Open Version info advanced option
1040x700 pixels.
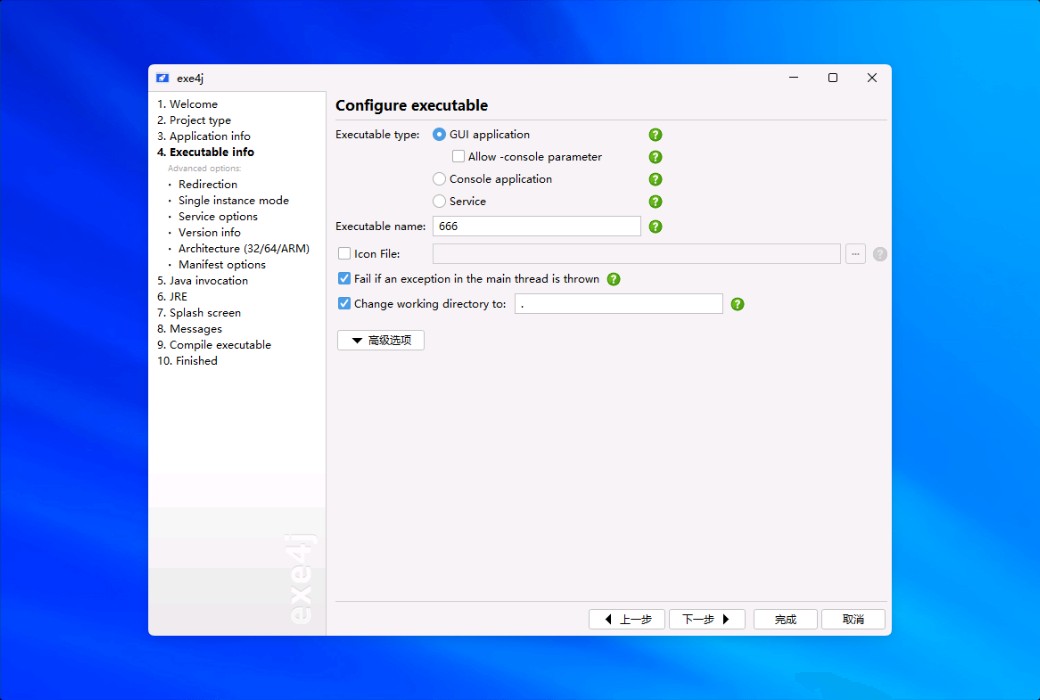210,232
